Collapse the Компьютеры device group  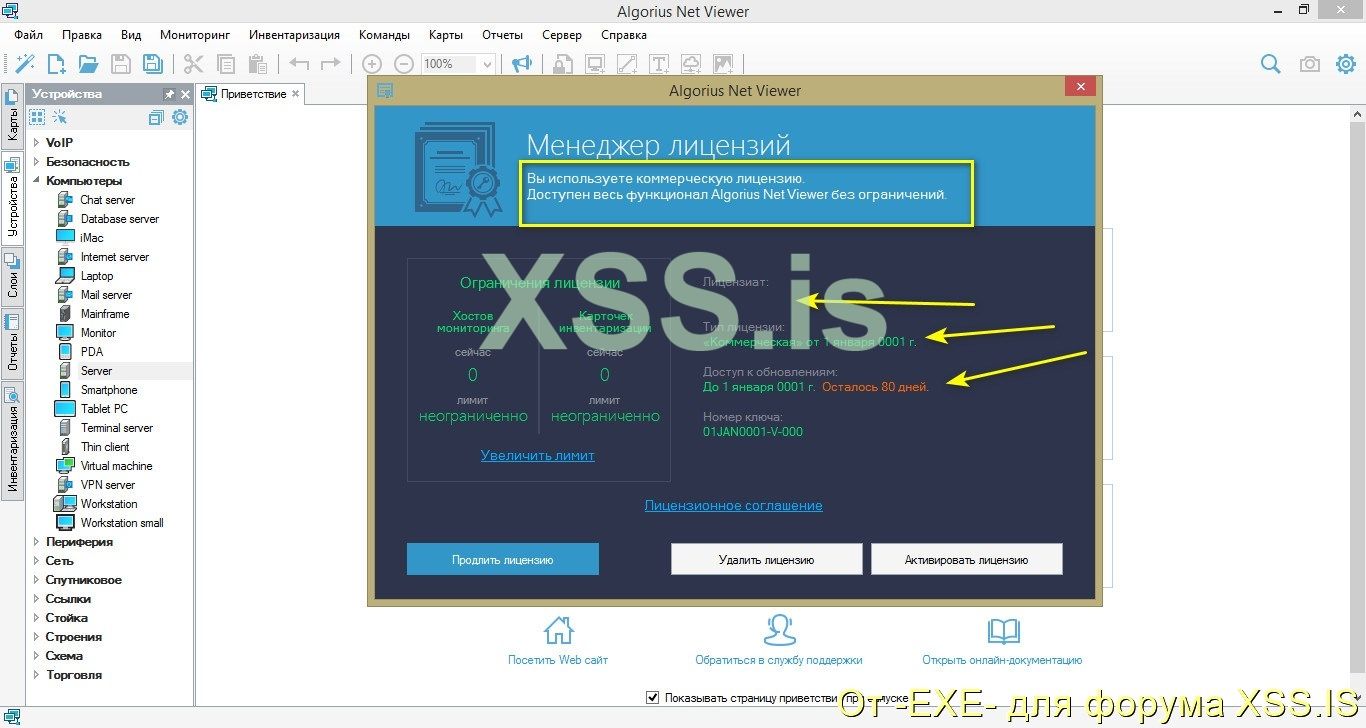point(37,181)
